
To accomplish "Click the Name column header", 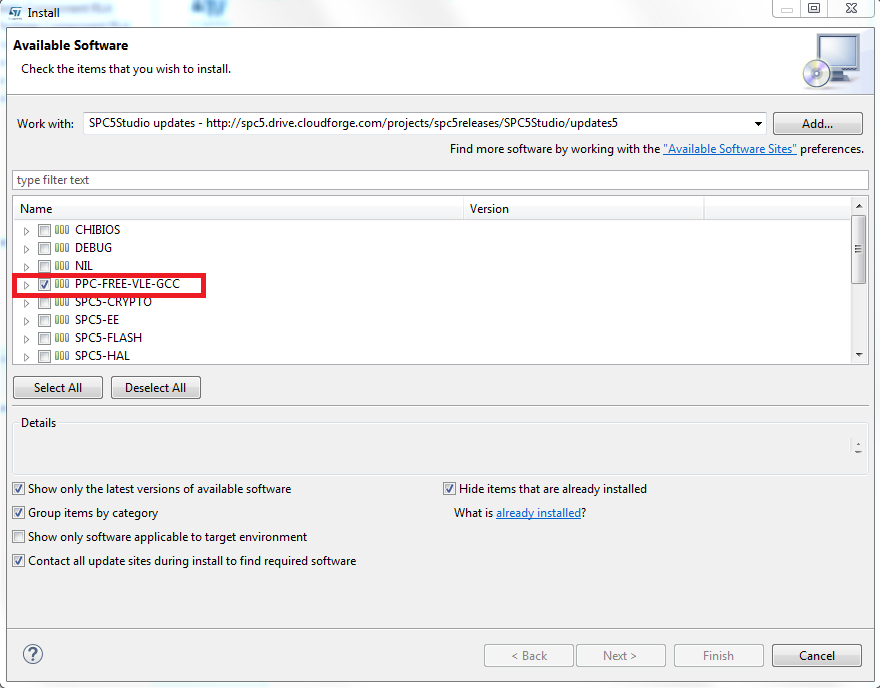I will tap(239, 209).
